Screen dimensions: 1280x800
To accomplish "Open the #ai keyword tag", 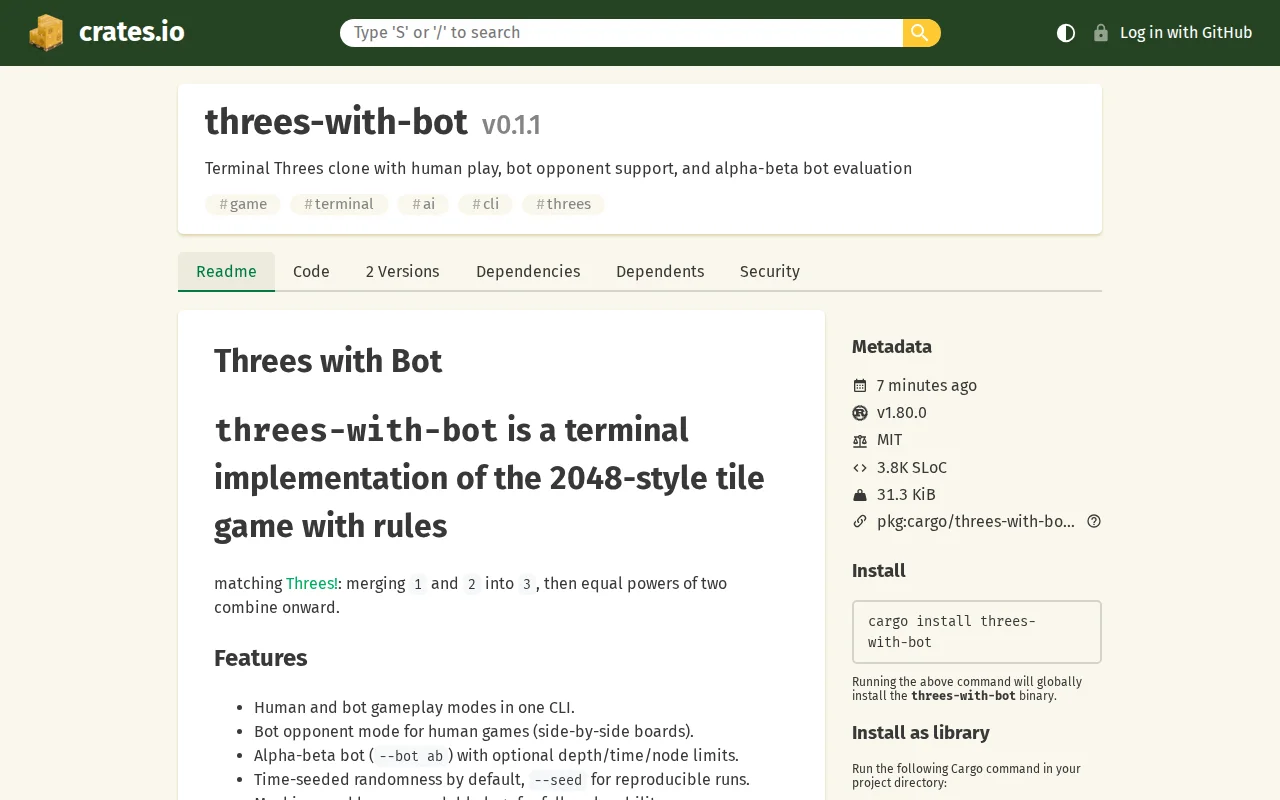I will click(423, 204).
